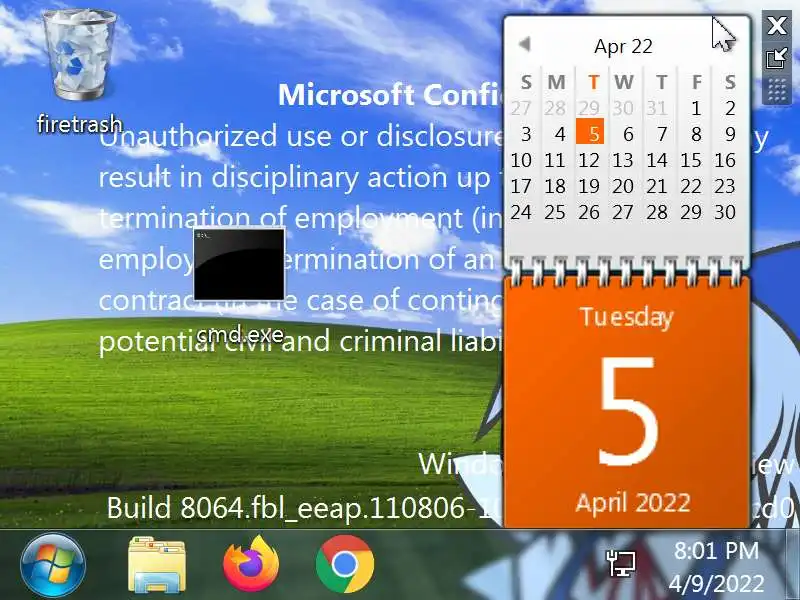
Task: Select April 12 in the calendar
Action: (x=589, y=160)
